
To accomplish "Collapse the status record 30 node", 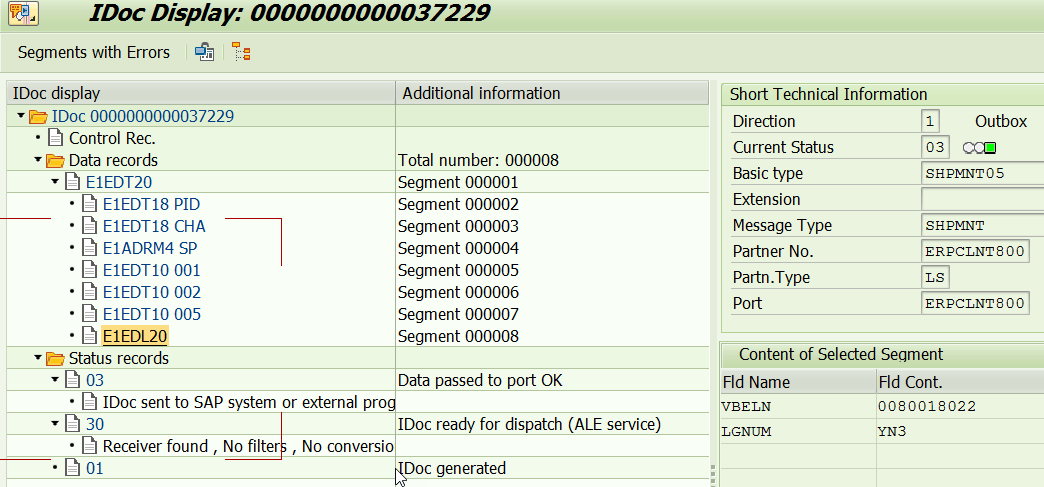I will (x=55, y=424).
